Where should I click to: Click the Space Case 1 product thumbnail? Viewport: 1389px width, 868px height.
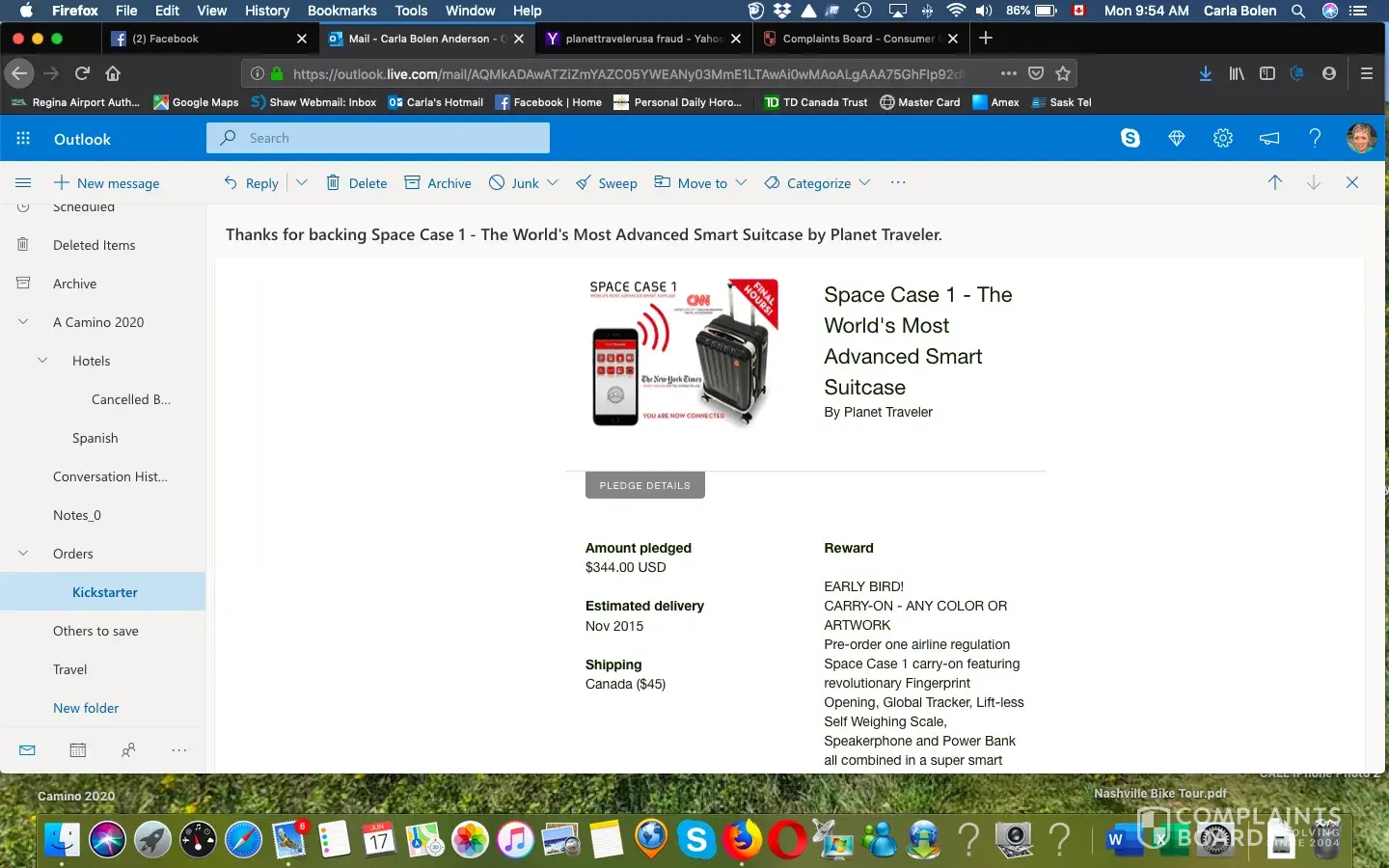coord(683,354)
